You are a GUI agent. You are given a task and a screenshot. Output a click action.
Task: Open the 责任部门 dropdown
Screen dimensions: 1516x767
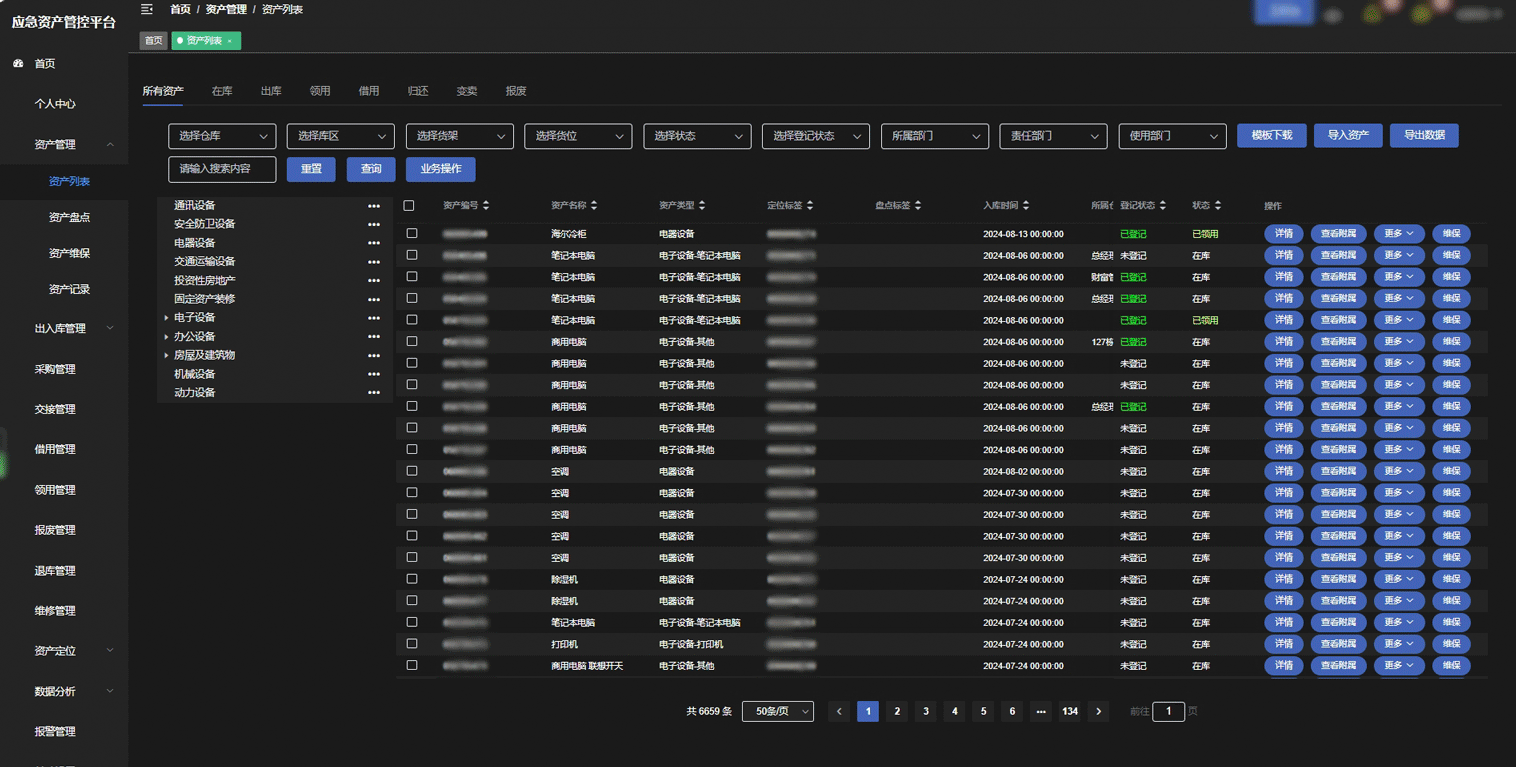coord(1054,136)
